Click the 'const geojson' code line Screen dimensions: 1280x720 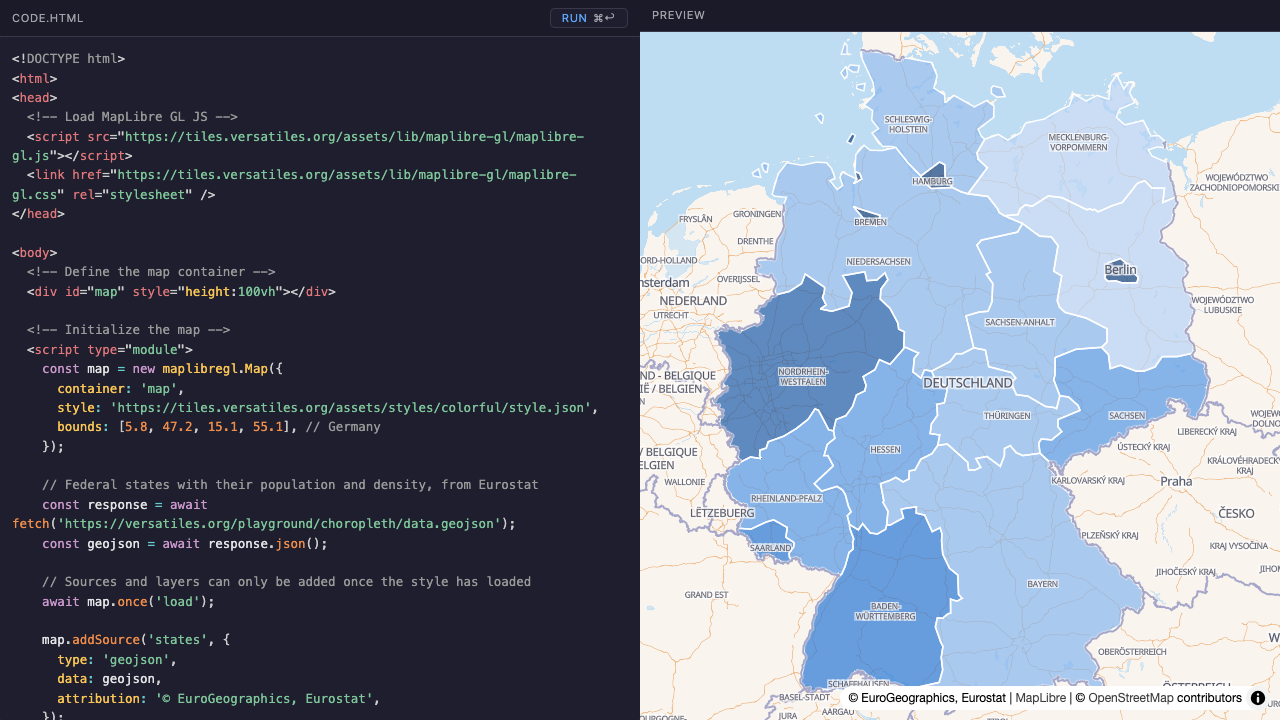coord(185,544)
